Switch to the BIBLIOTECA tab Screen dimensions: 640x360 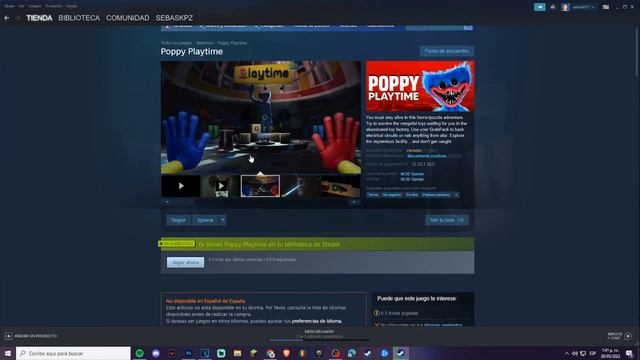click(x=79, y=18)
